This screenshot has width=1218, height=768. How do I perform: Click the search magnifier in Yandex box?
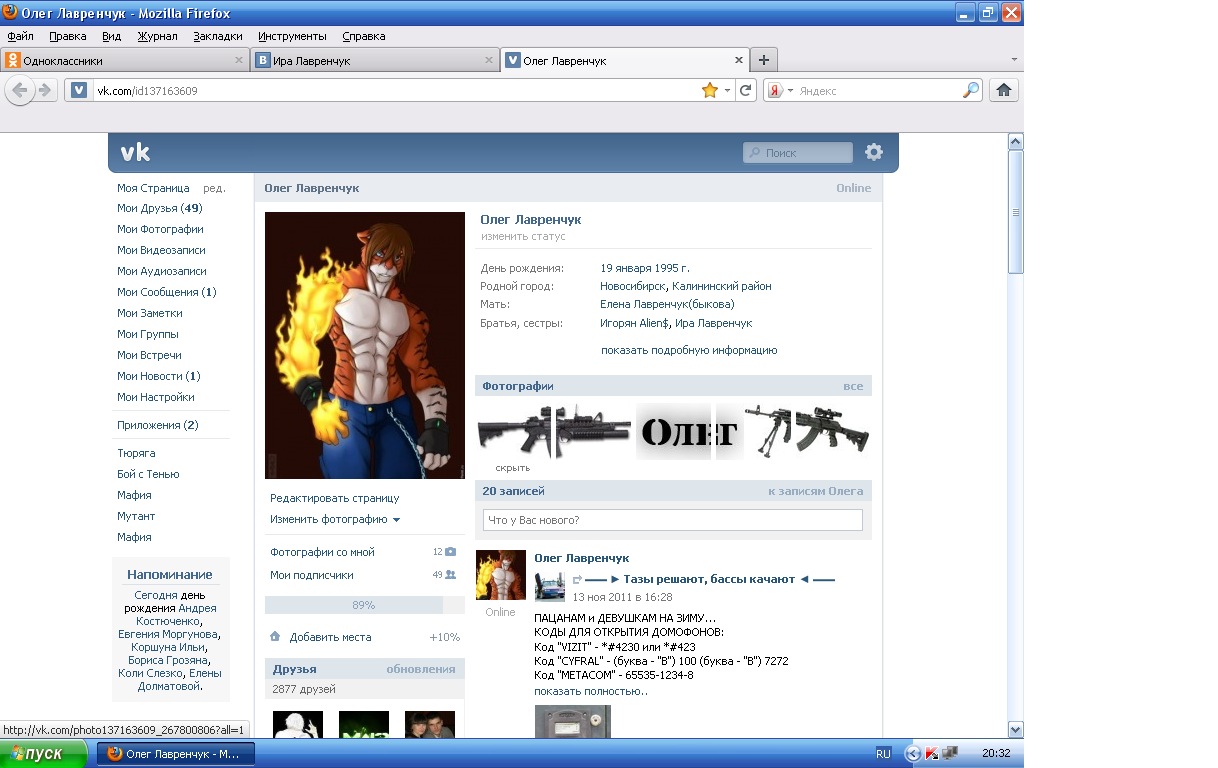[971, 90]
